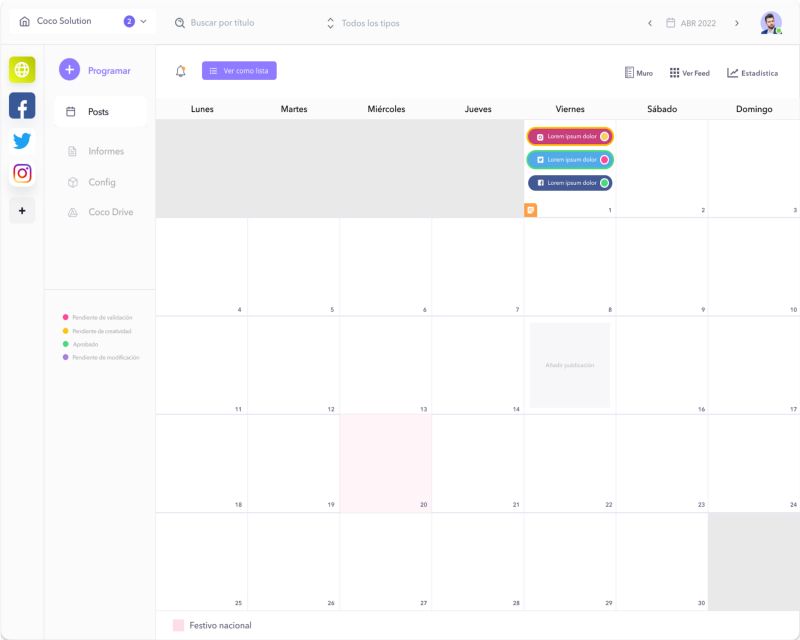Click the 'Ver como lista' button
Viewport: 800px width, 640px height.
coord(239,71)
